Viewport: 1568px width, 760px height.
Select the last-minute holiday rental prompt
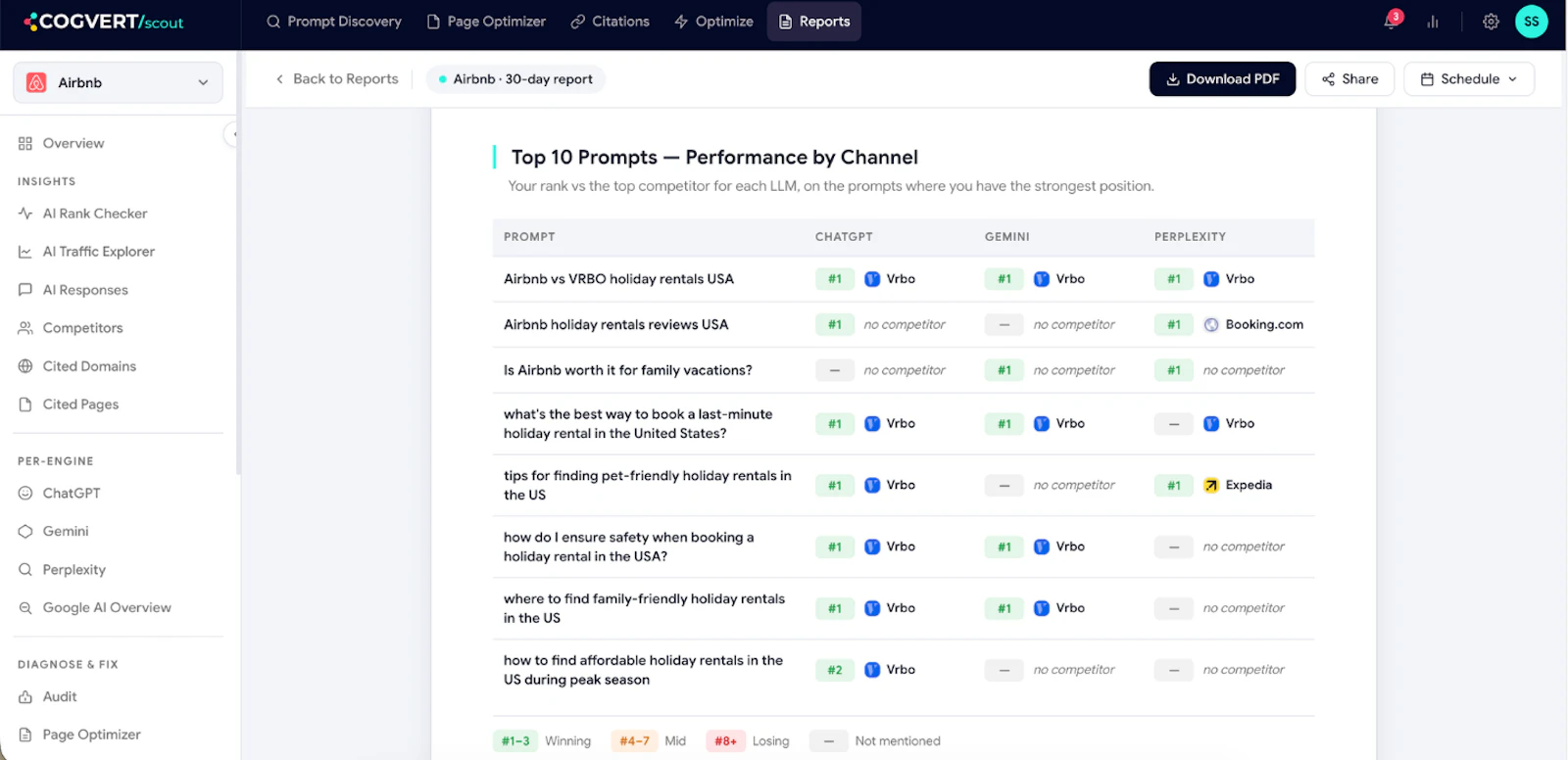click(x=638, y=424)
